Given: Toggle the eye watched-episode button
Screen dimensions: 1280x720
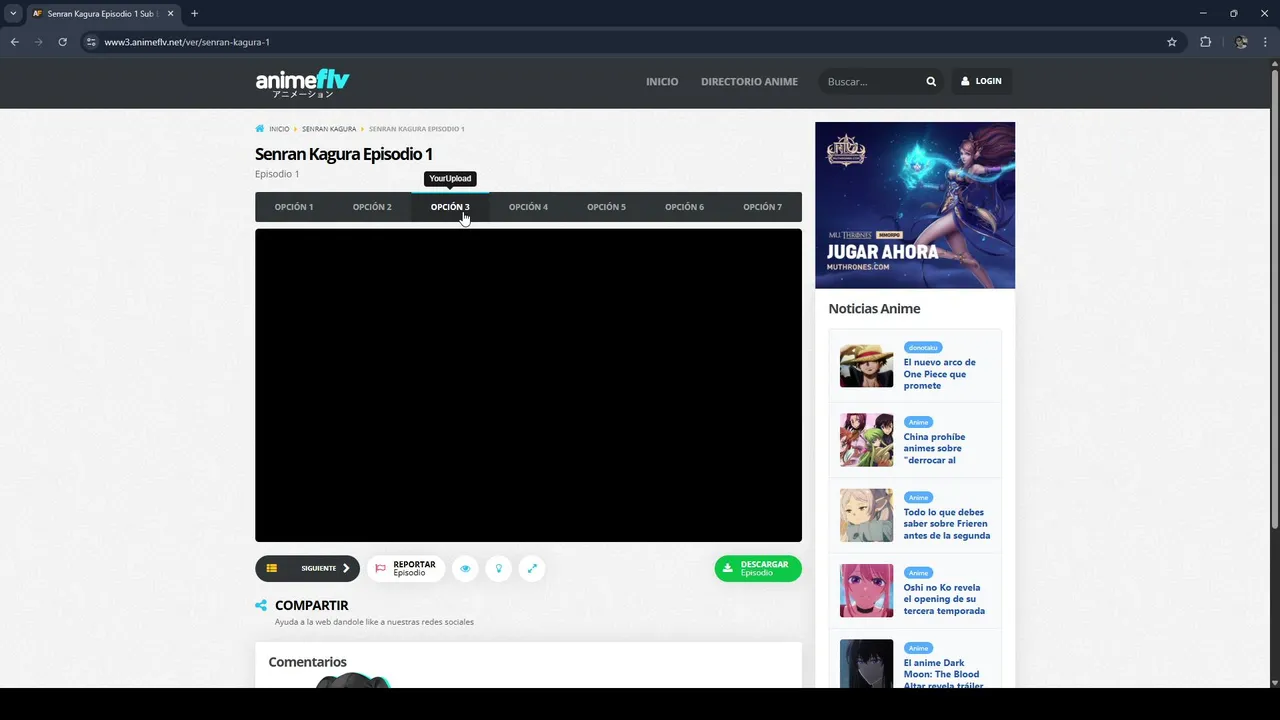Looking at the screenshot, I should (465, 568).
